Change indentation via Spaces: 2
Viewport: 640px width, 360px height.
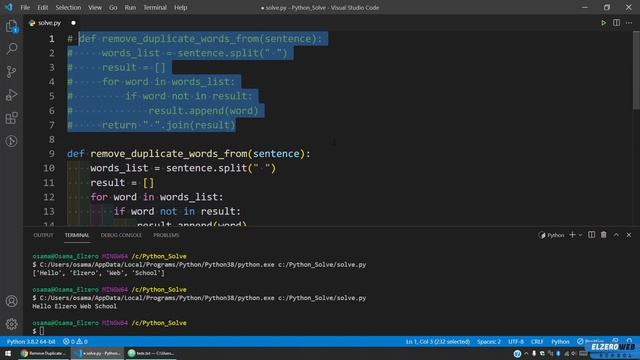point(489,341)
